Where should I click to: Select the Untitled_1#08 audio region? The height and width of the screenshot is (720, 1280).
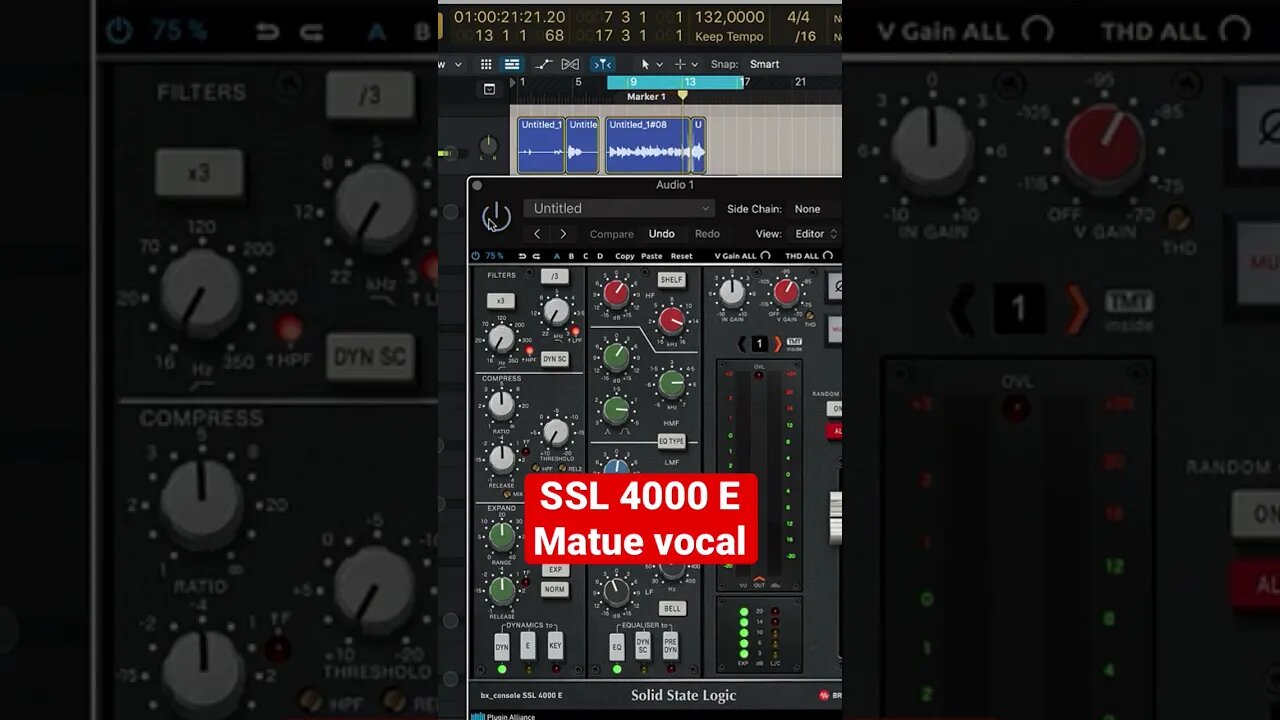648,145
